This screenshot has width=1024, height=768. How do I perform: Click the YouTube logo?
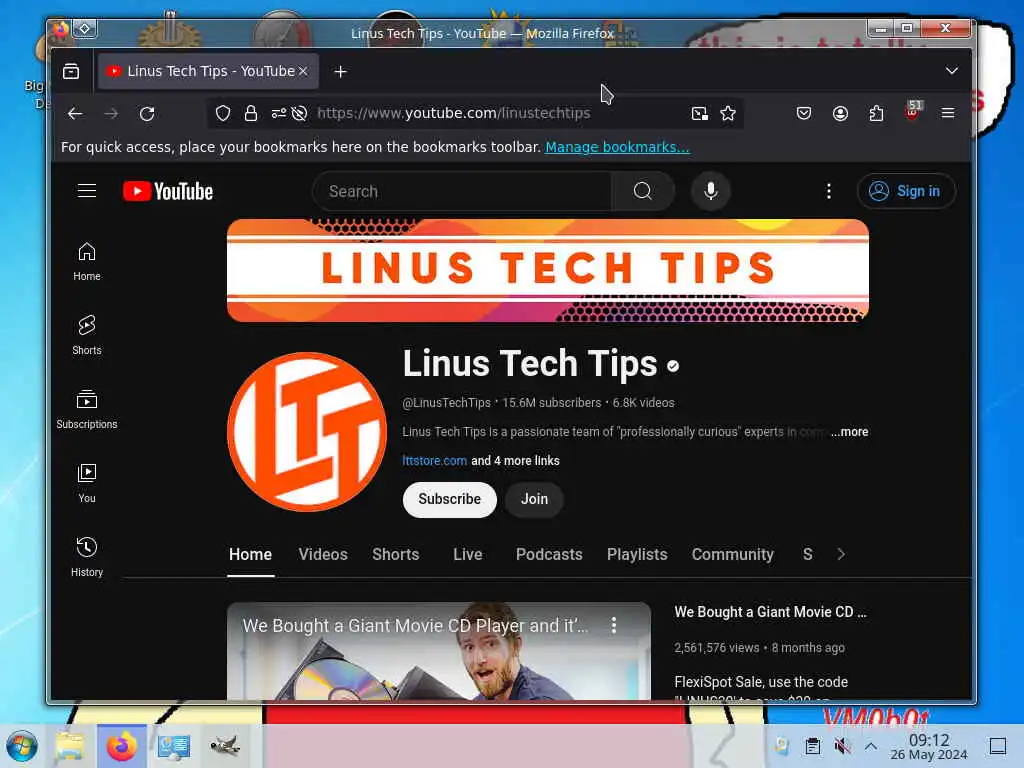[x=168, y=191]
